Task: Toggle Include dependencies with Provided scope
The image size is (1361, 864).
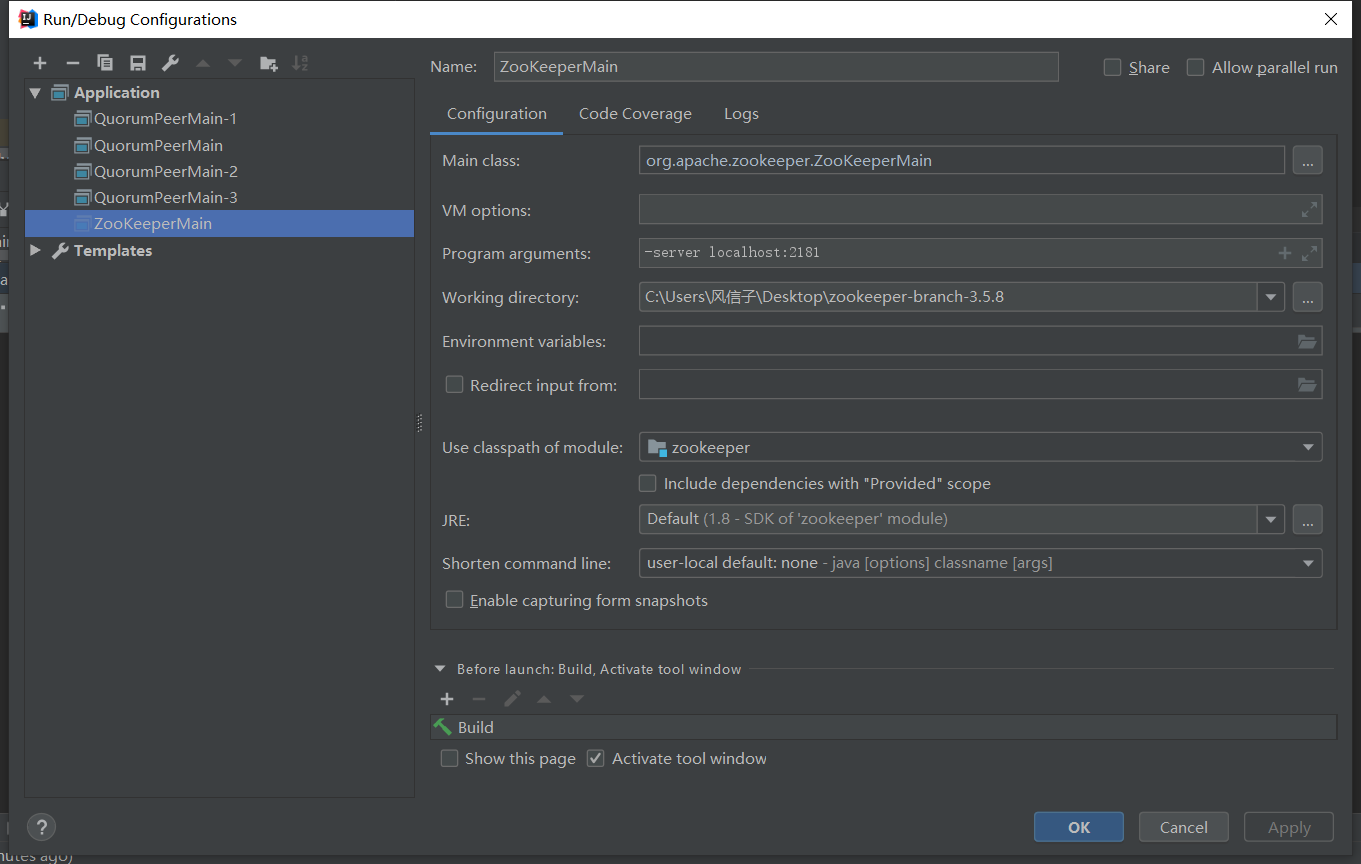Action: click(648, 483)
